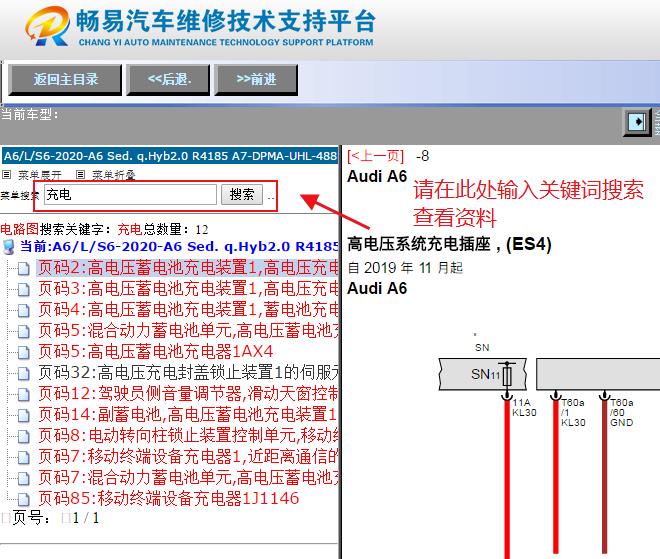Open 页码85:移动终端设备充电器1J1146 result
The image size is (660, 559).
[168, 498]
